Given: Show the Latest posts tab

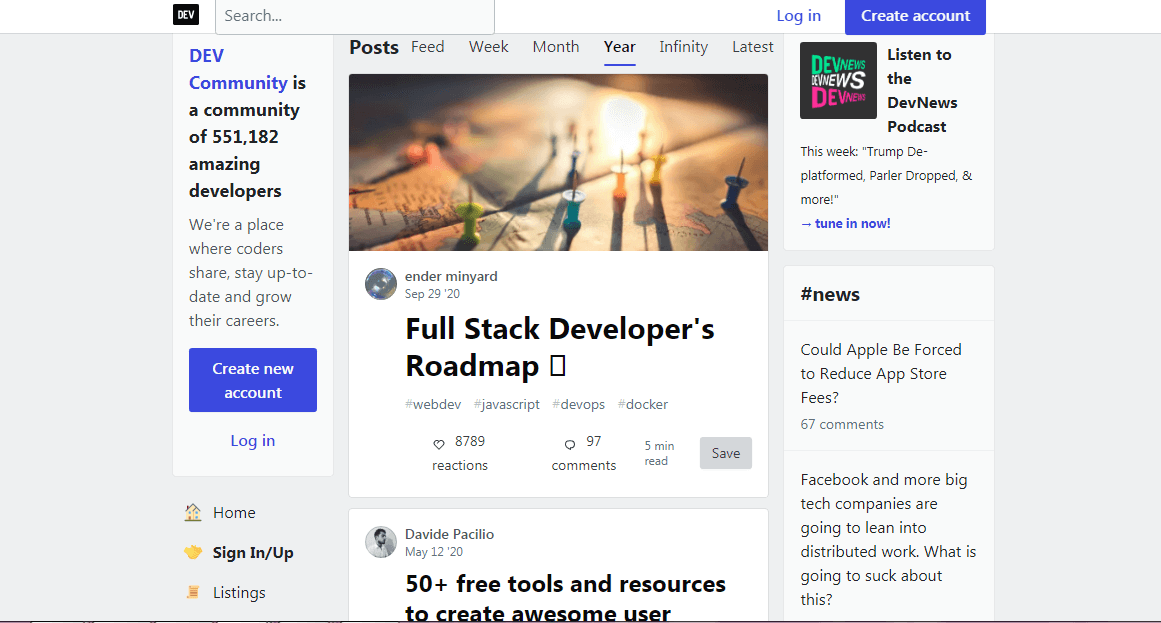Looking at the screenshot, I should coord(752,47).
